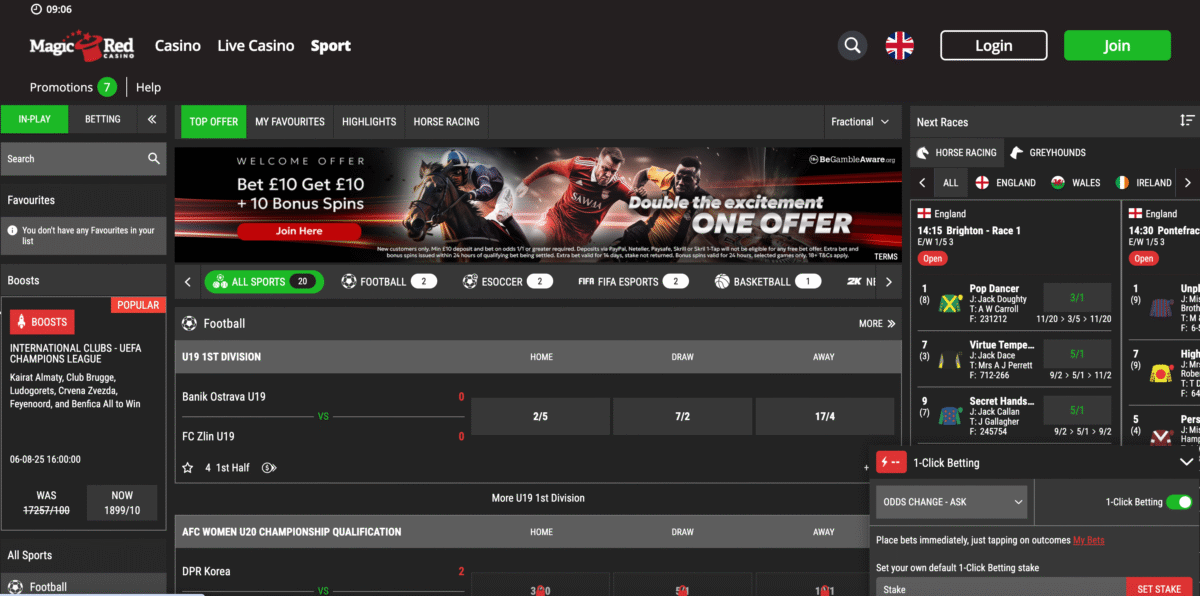1200x596 pixels.
Task: Click the Stake input field
Action: tap(1000, 588)
